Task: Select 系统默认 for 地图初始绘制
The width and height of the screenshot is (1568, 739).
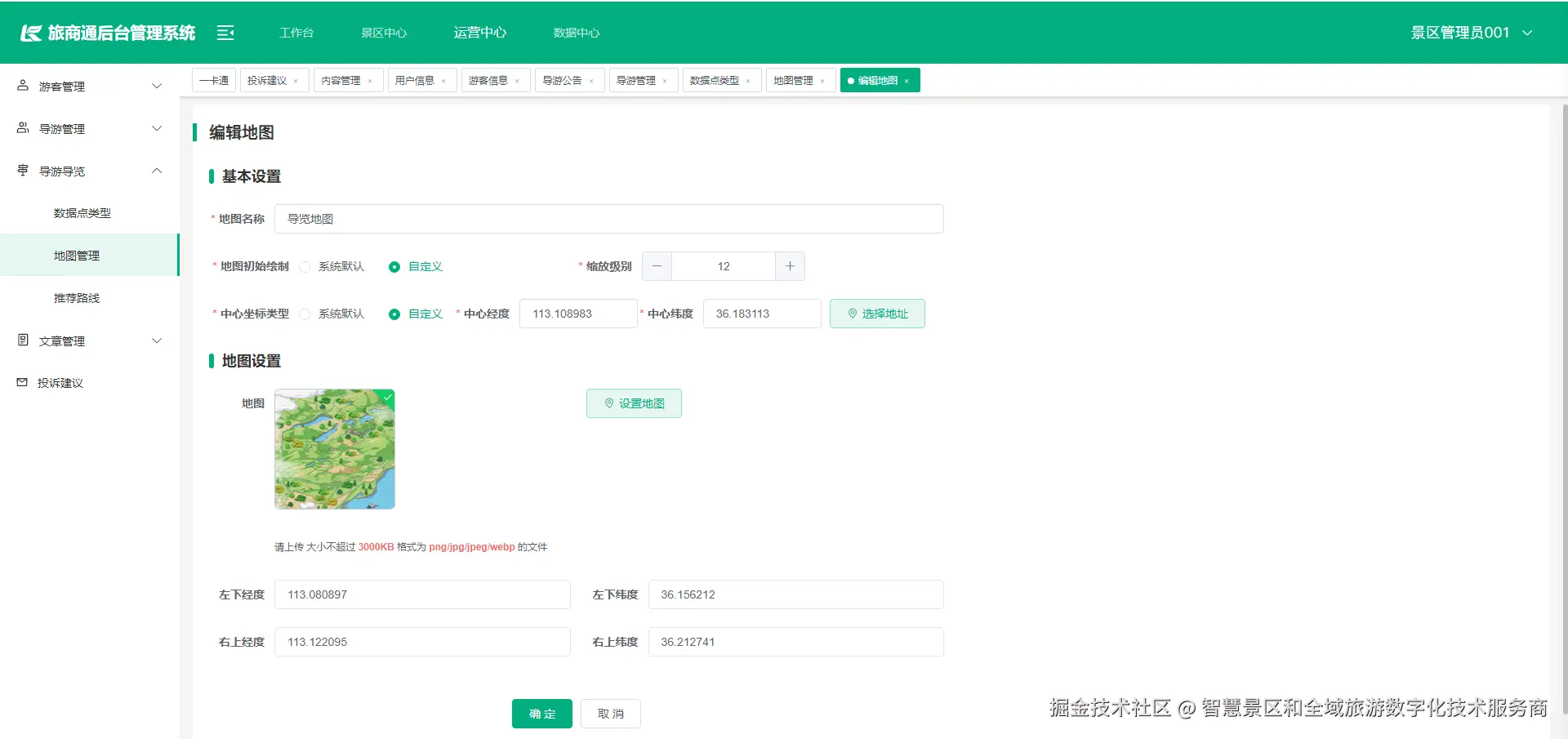Action: click(305, 266)
